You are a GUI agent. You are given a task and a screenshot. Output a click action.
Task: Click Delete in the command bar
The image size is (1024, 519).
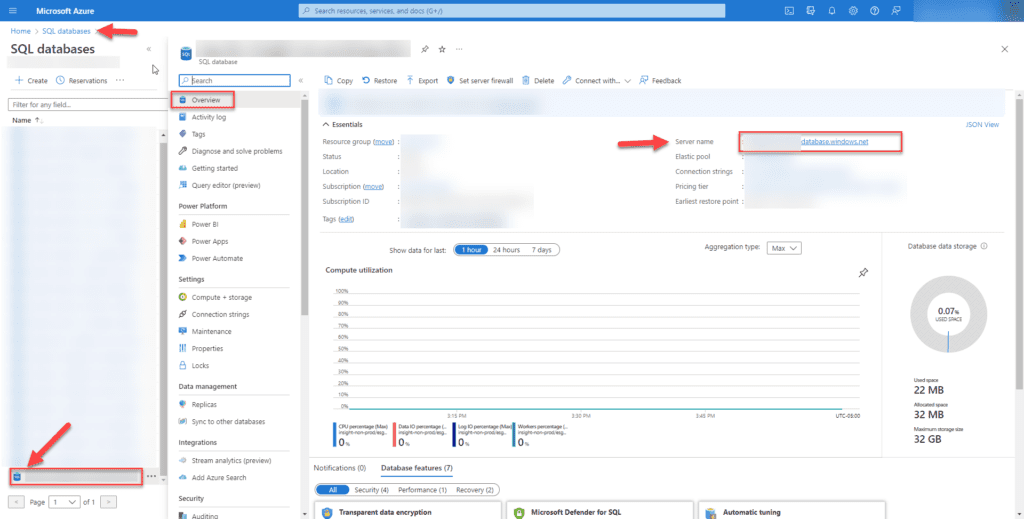pyautogui.click(x=537, y=80)
